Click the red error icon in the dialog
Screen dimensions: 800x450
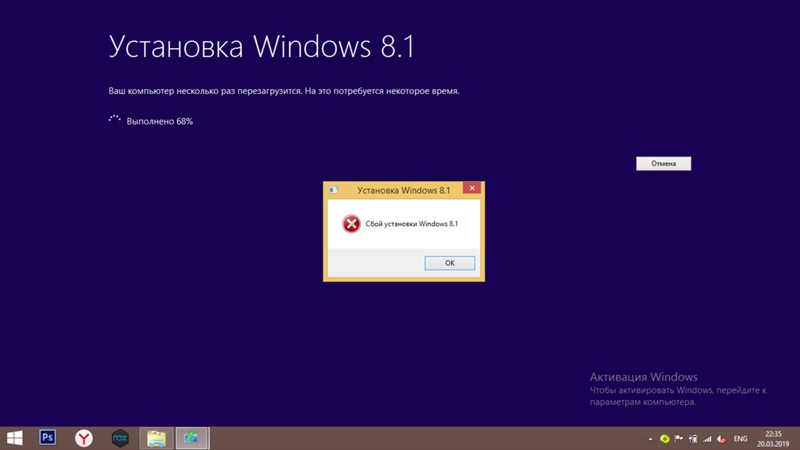coord(351,223)
